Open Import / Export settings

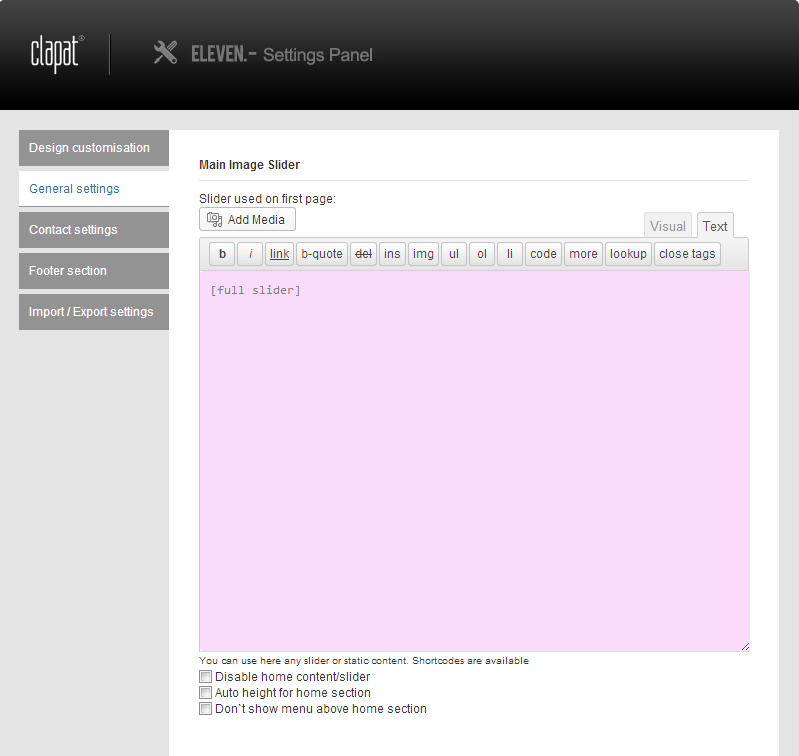[94, 312]
